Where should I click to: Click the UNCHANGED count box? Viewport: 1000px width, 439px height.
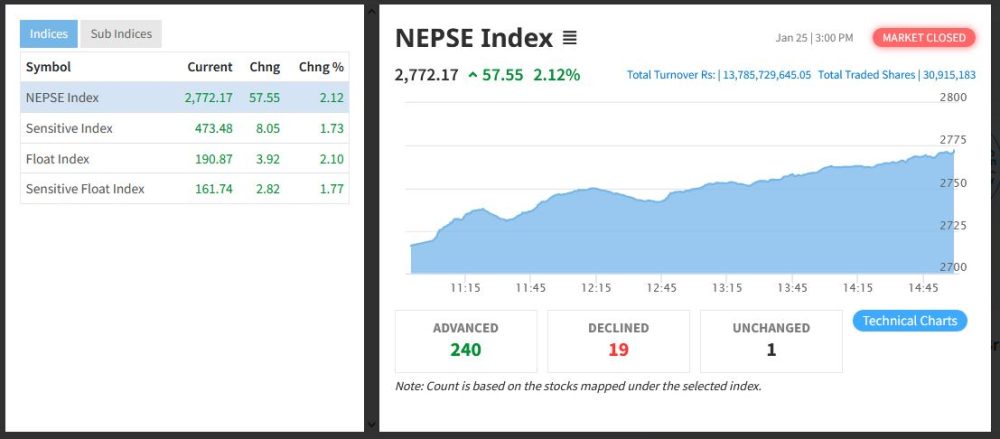[x=771, y=340]
